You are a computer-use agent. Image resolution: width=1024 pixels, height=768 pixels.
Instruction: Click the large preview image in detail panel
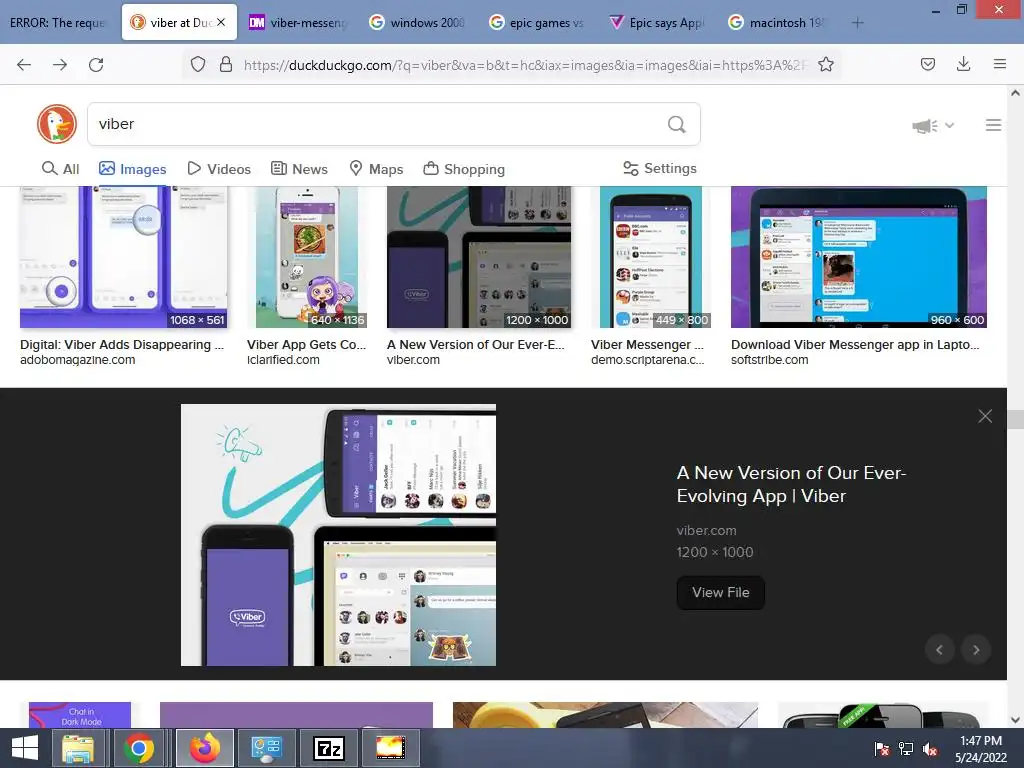pos(338,535)
